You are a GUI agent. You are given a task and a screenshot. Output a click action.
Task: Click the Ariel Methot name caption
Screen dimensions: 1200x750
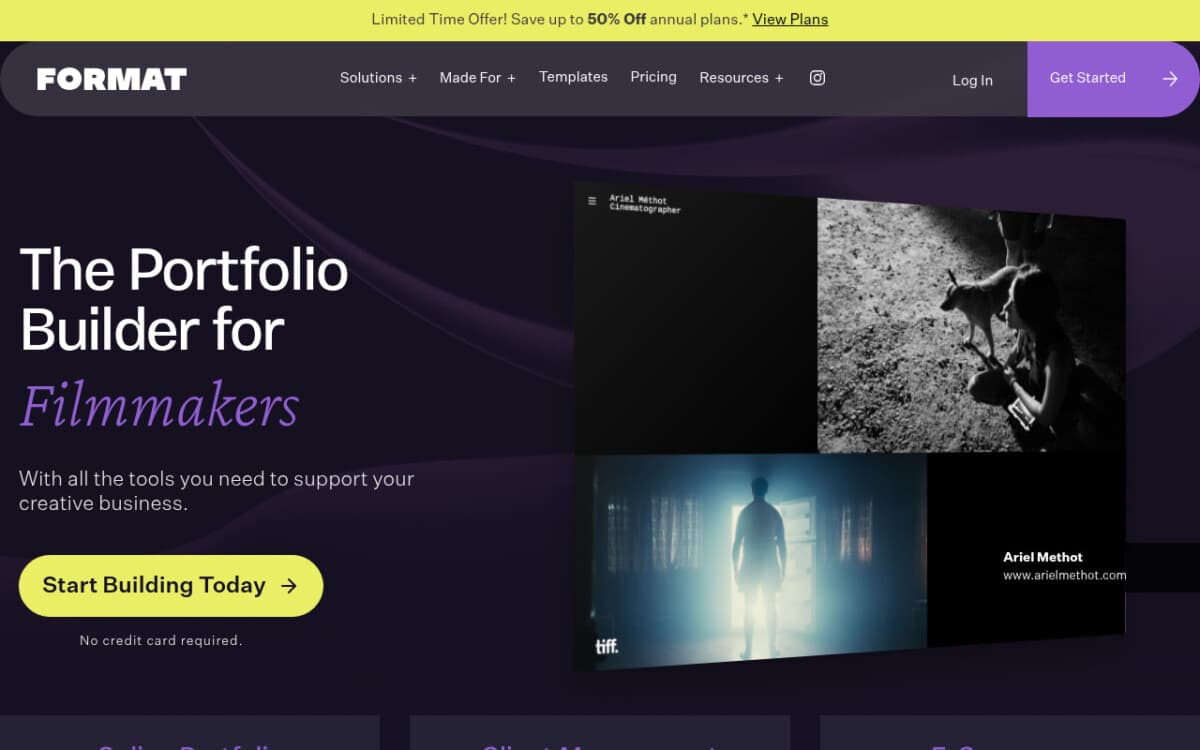pos(1043,557)
